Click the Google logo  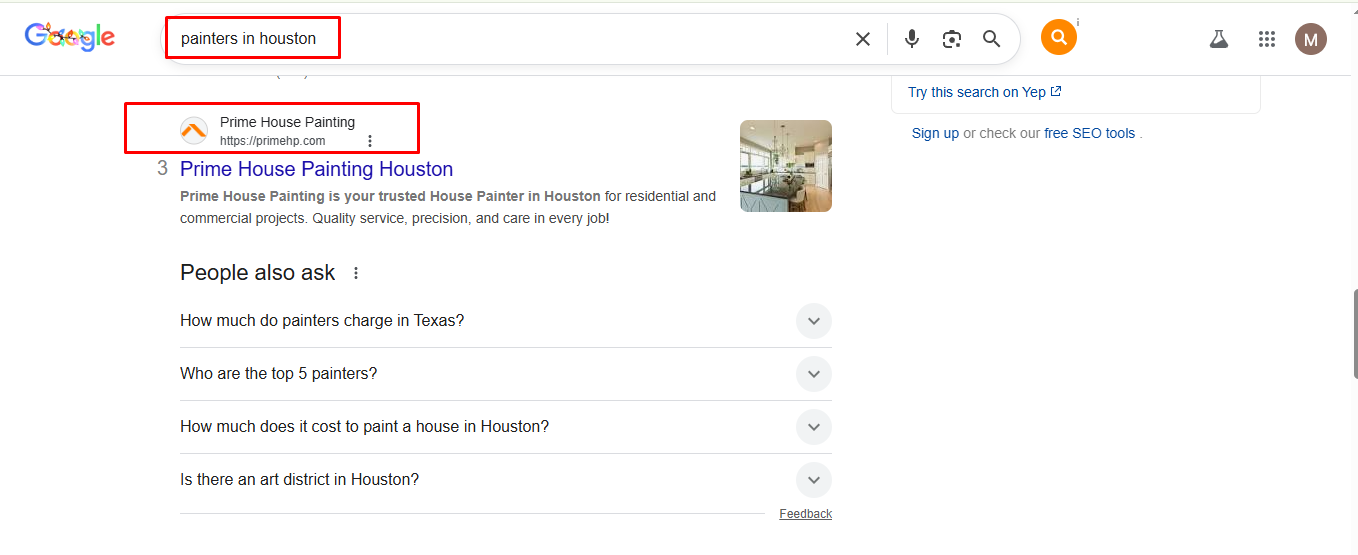pos(70,38)
